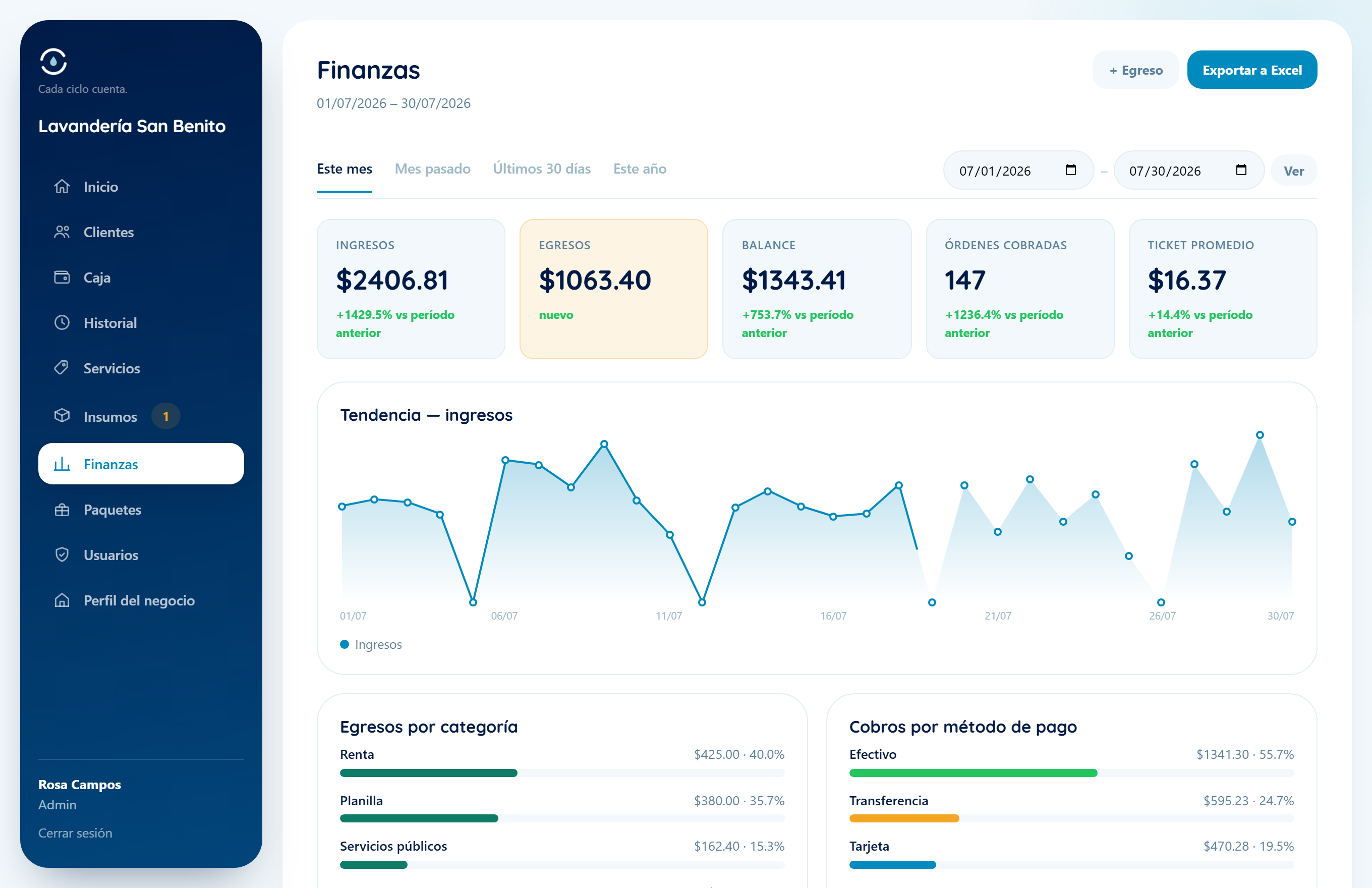The width and height of the screenshot is (1372, 888).
Task: Open Perfil del negocio section
Action: [141, 600]
